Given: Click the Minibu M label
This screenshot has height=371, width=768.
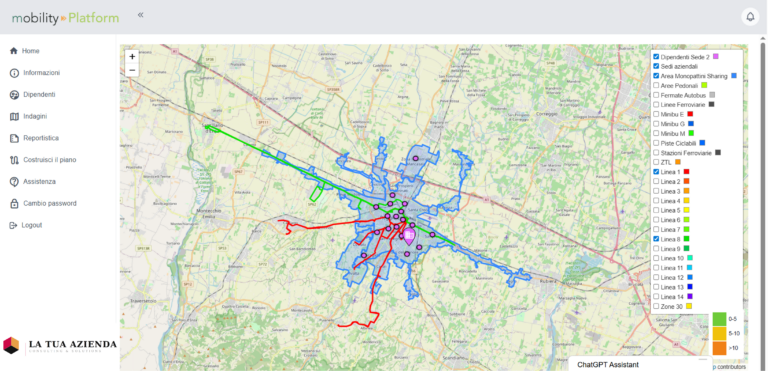Looking at the screenshot, I should (672, 133).
